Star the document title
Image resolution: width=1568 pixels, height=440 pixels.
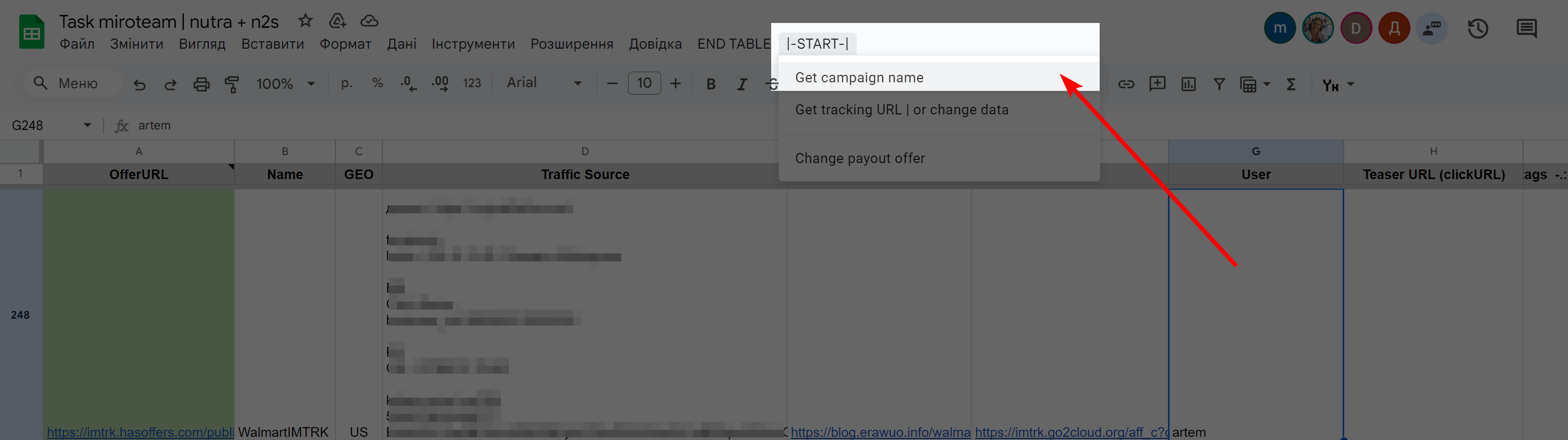coord(305,21)
